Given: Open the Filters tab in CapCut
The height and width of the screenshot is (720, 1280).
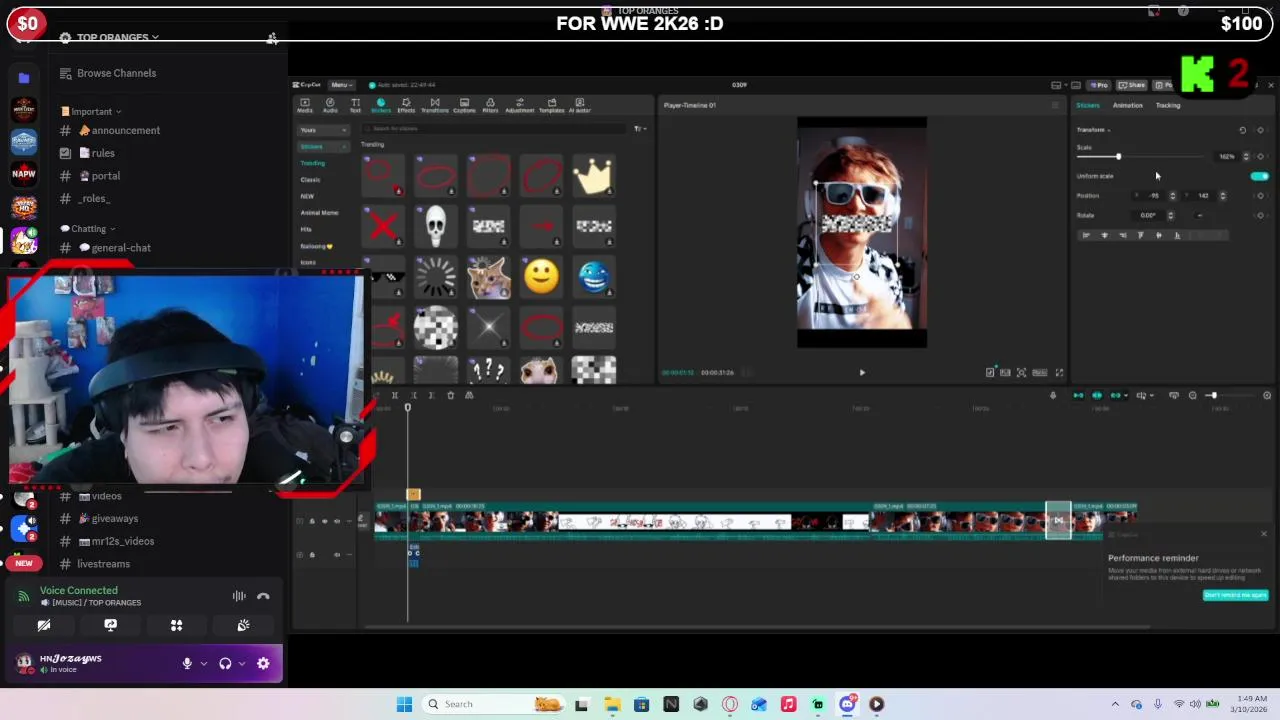Looking at the screenshot, I should (490, 105).
